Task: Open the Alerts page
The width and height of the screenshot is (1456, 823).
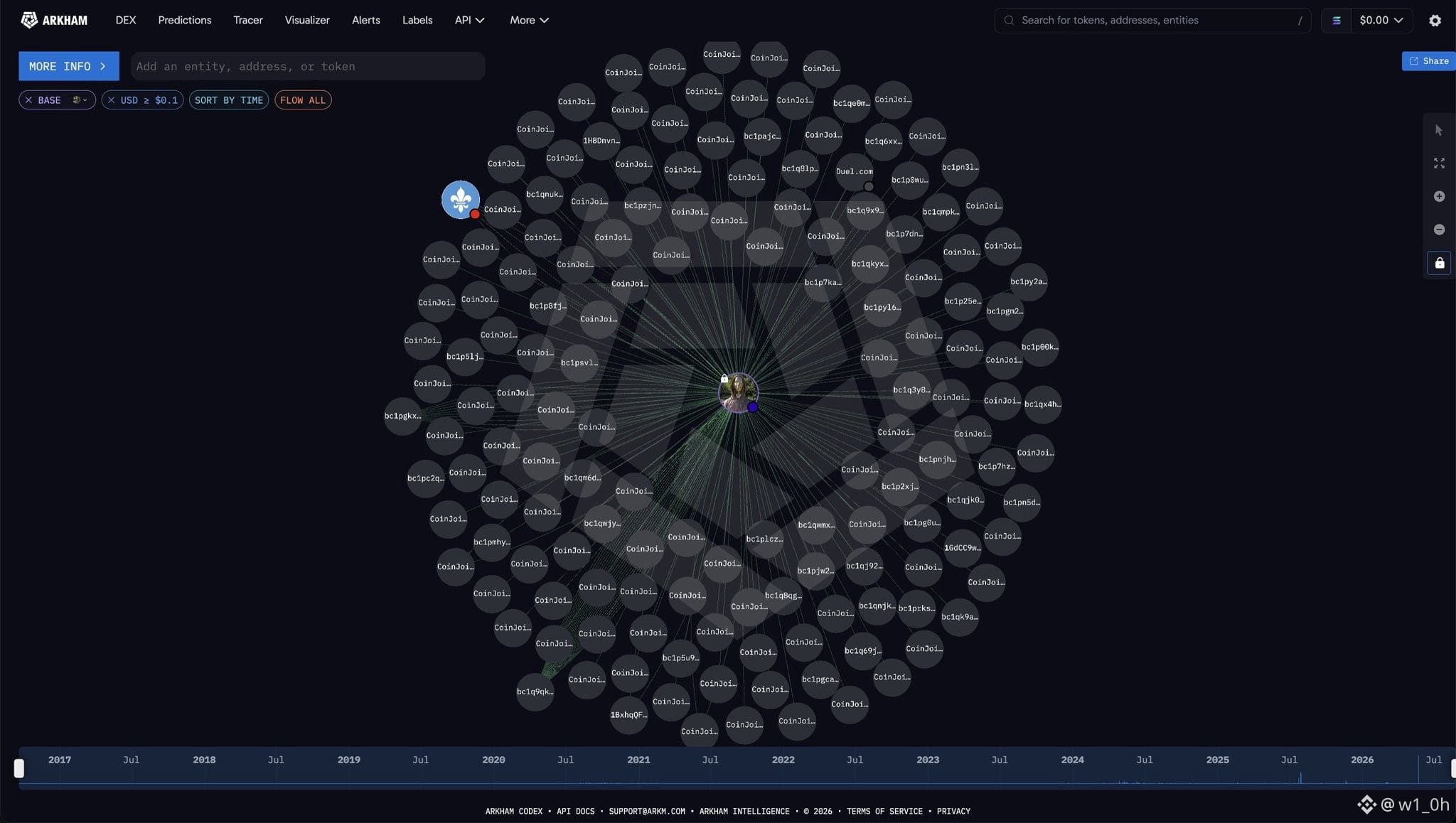Action: coord(366,20)
